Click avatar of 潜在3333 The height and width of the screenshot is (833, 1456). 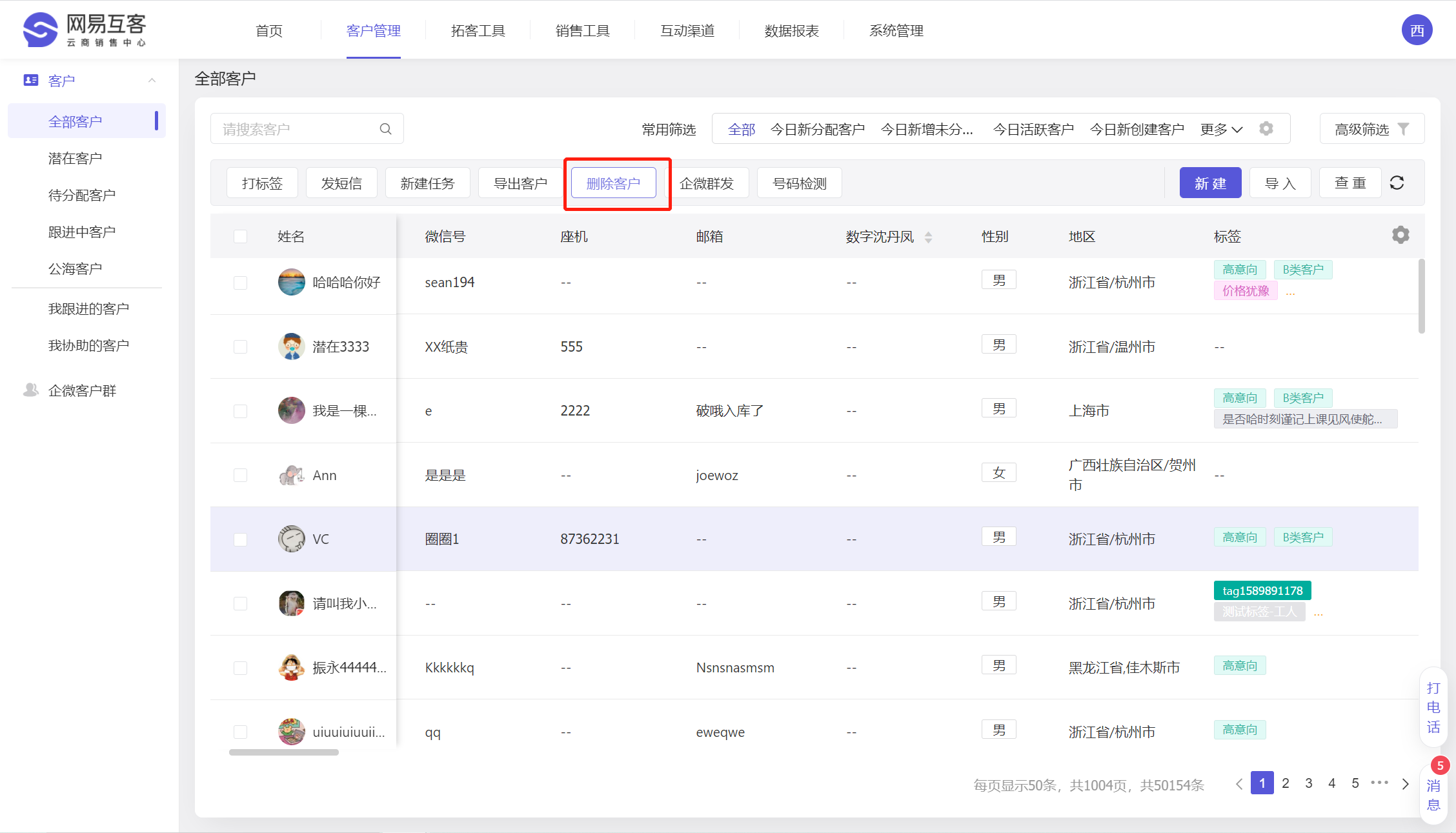(291, 346)
